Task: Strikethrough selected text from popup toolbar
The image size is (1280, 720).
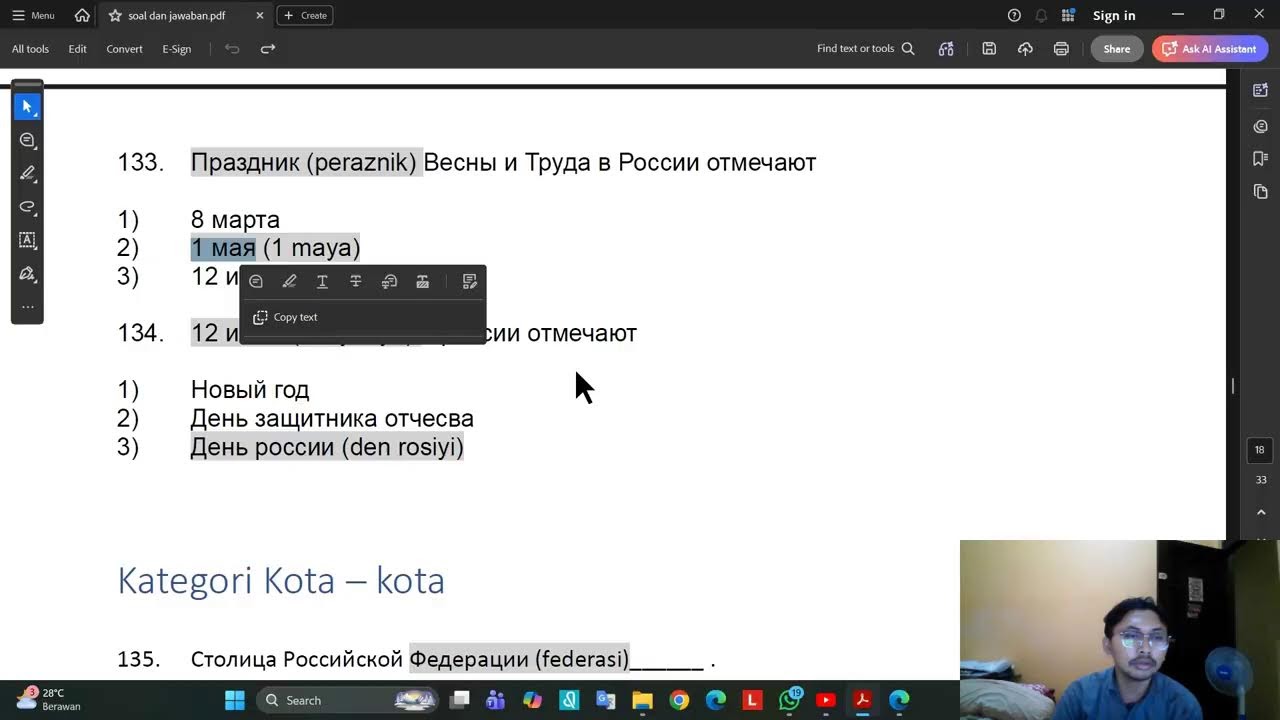Action: pyautogui.click(x=355, y=282)
